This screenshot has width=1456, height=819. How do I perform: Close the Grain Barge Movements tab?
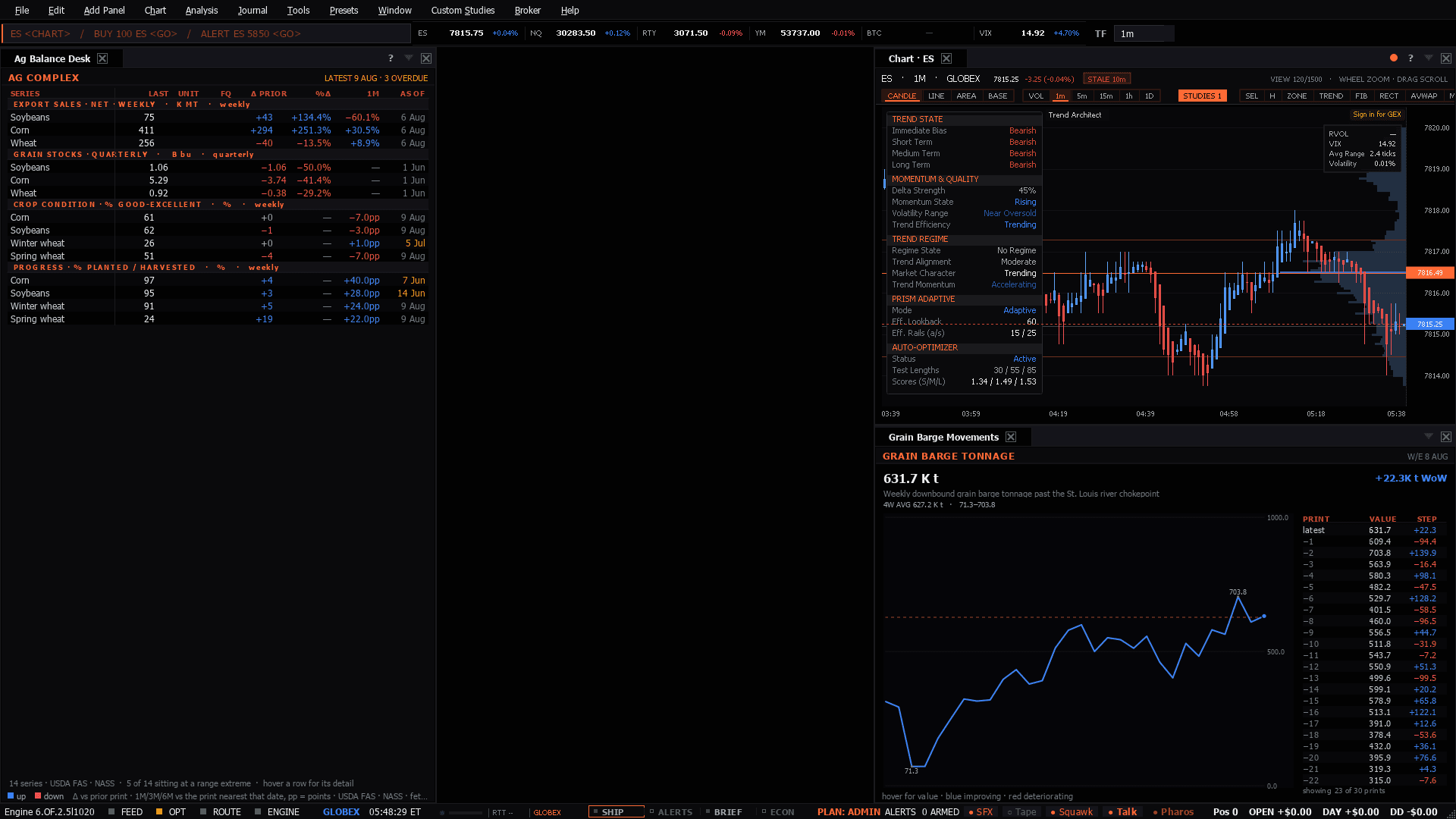click(x=1011, y=437)
